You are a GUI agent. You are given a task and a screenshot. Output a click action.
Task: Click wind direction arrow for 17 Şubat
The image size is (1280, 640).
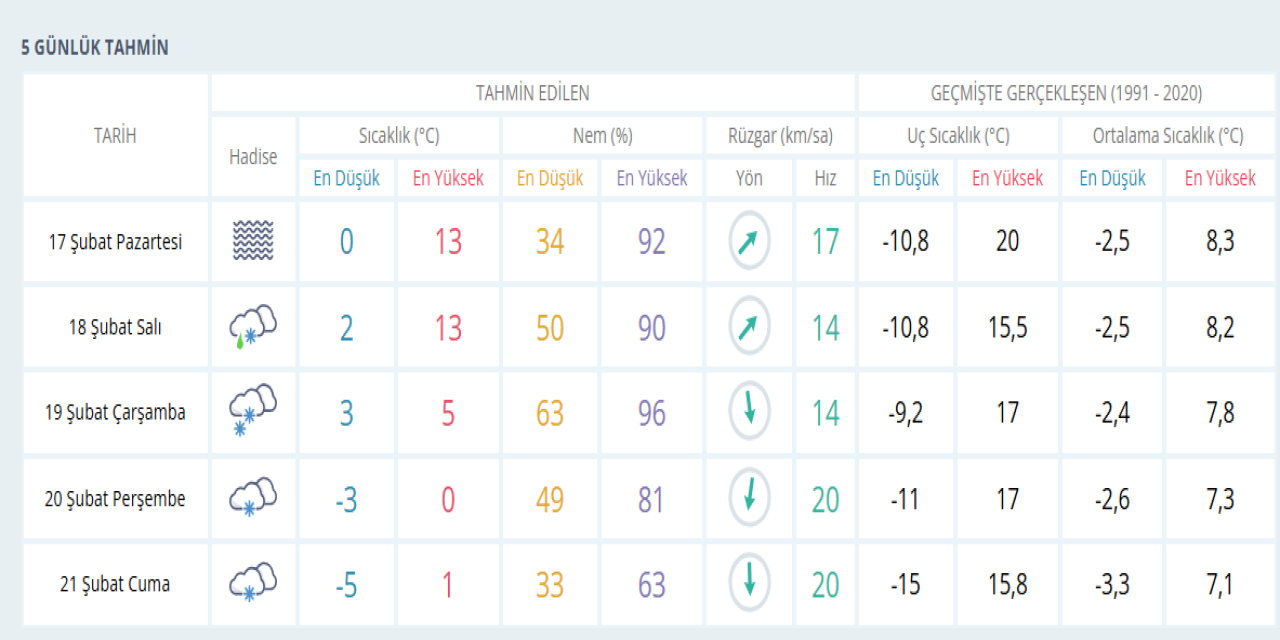click(x=749, y=242)
